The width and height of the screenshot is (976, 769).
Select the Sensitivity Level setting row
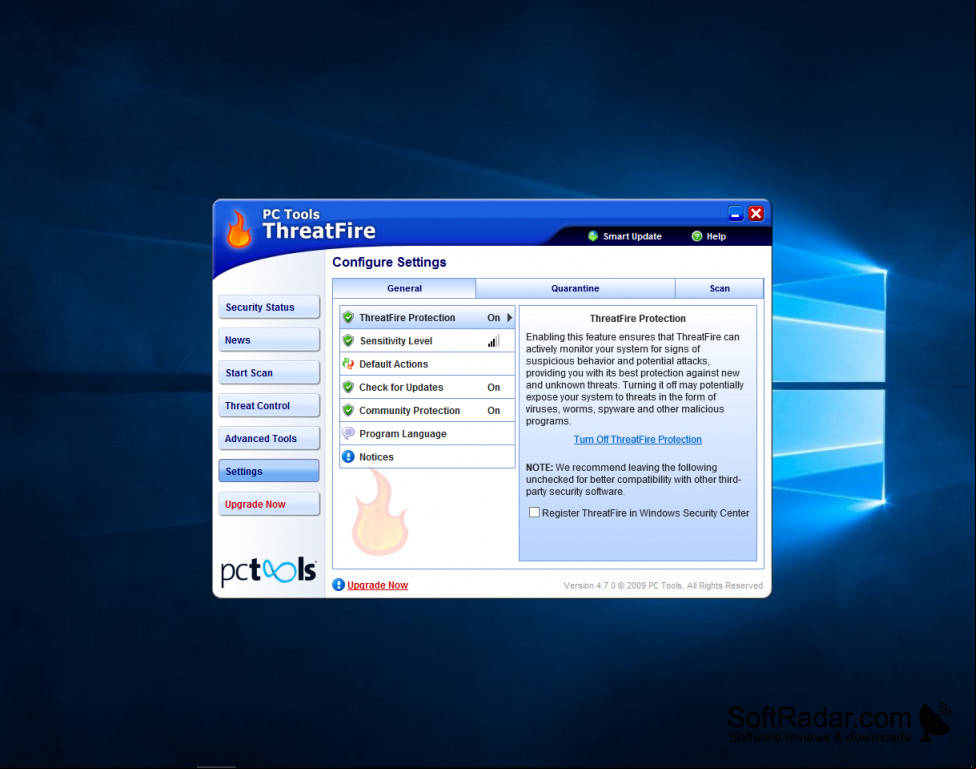click(x=427, y=341)
